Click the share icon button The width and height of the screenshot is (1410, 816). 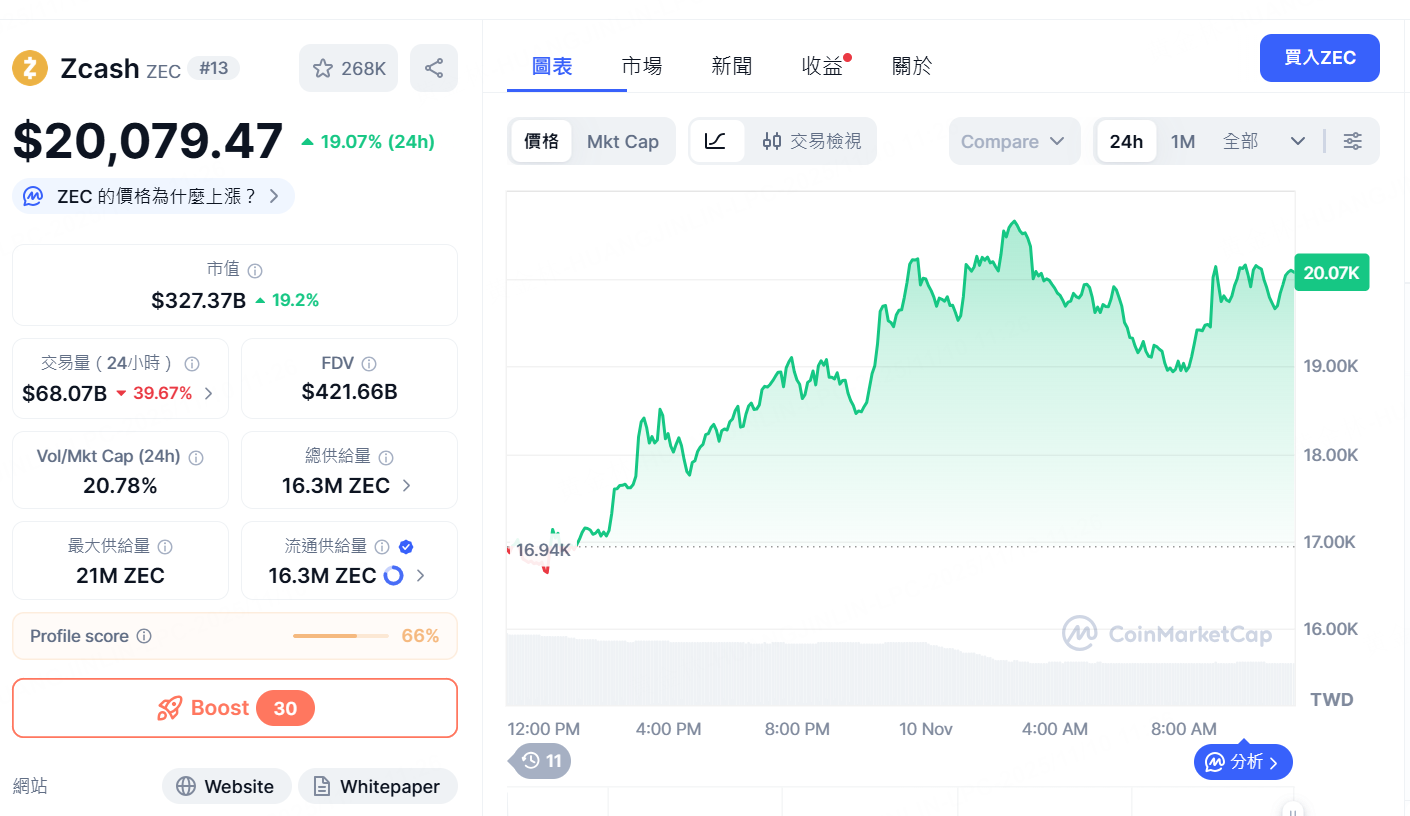tap(434, 68)
